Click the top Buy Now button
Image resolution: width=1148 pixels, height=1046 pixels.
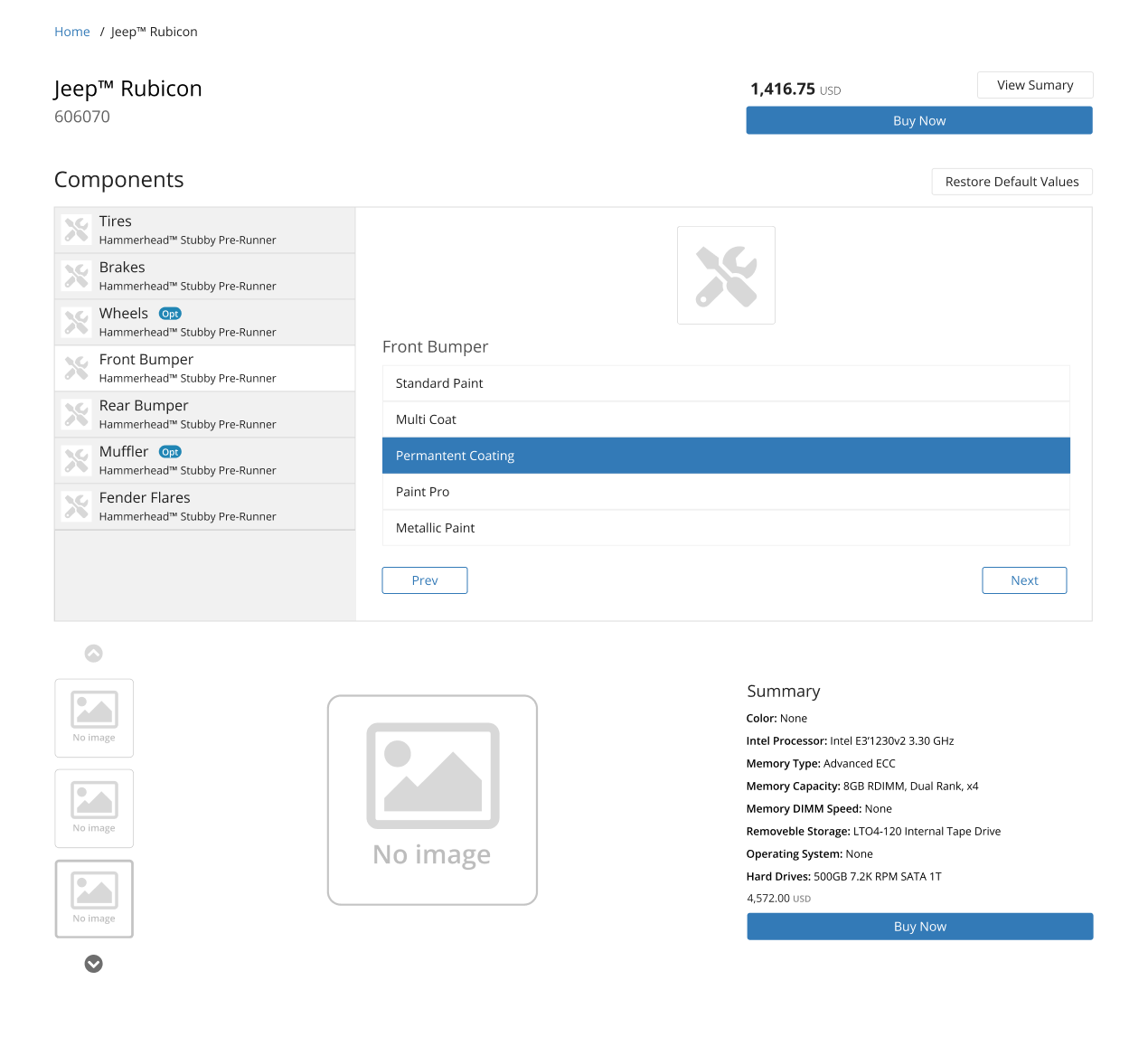(919, 120)
